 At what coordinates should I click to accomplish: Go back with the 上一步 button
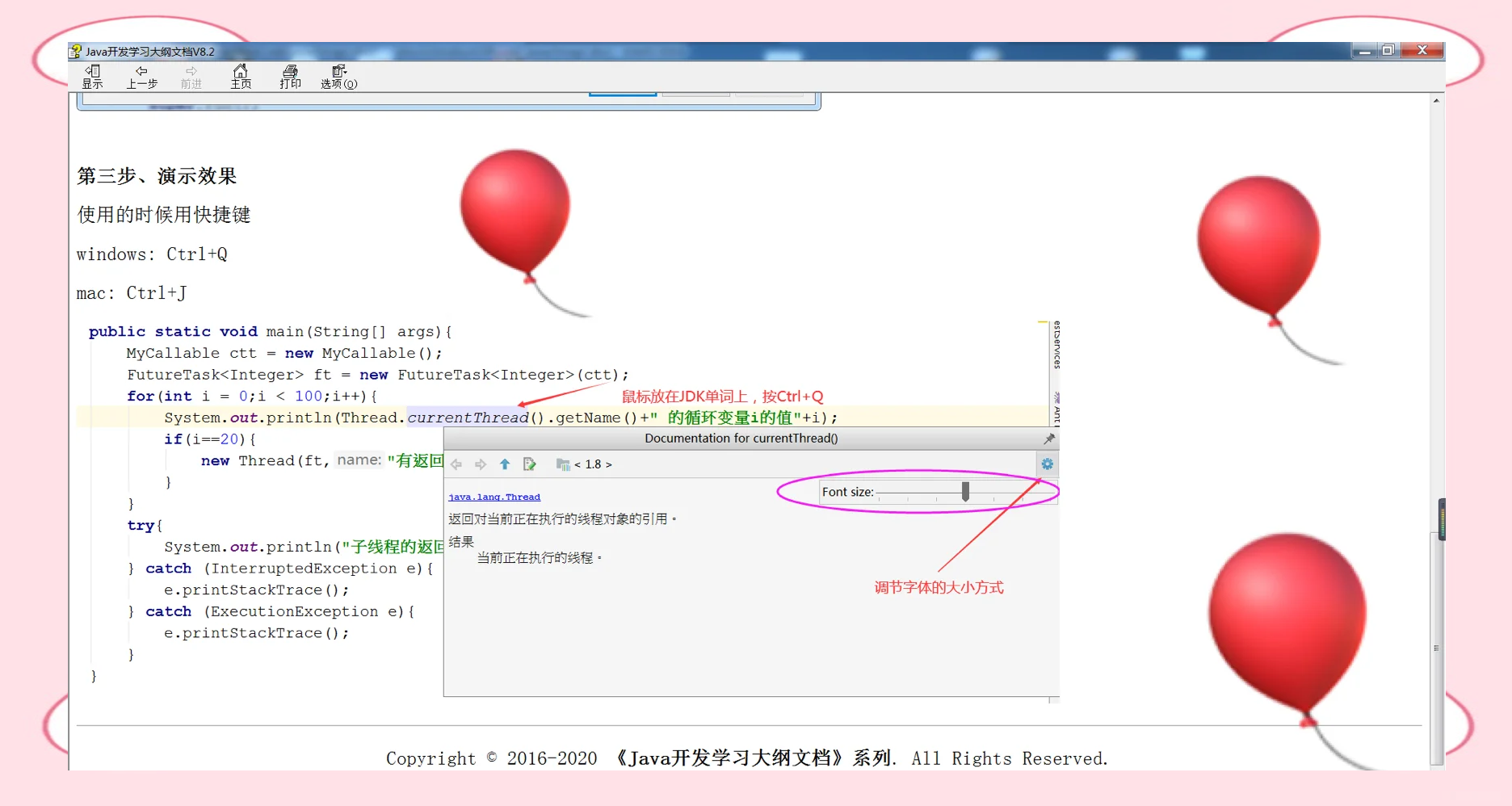pos(141,77)
